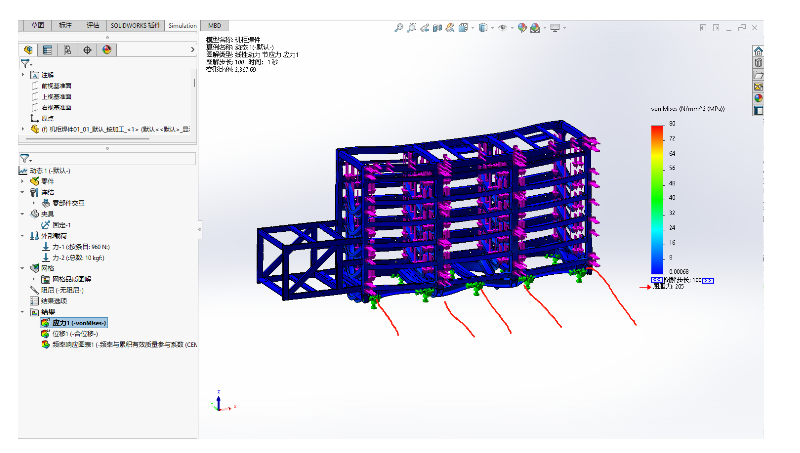Switch to the PropertyManager tab icon
This screenshot has height=453, width=800.
(47, 48)
